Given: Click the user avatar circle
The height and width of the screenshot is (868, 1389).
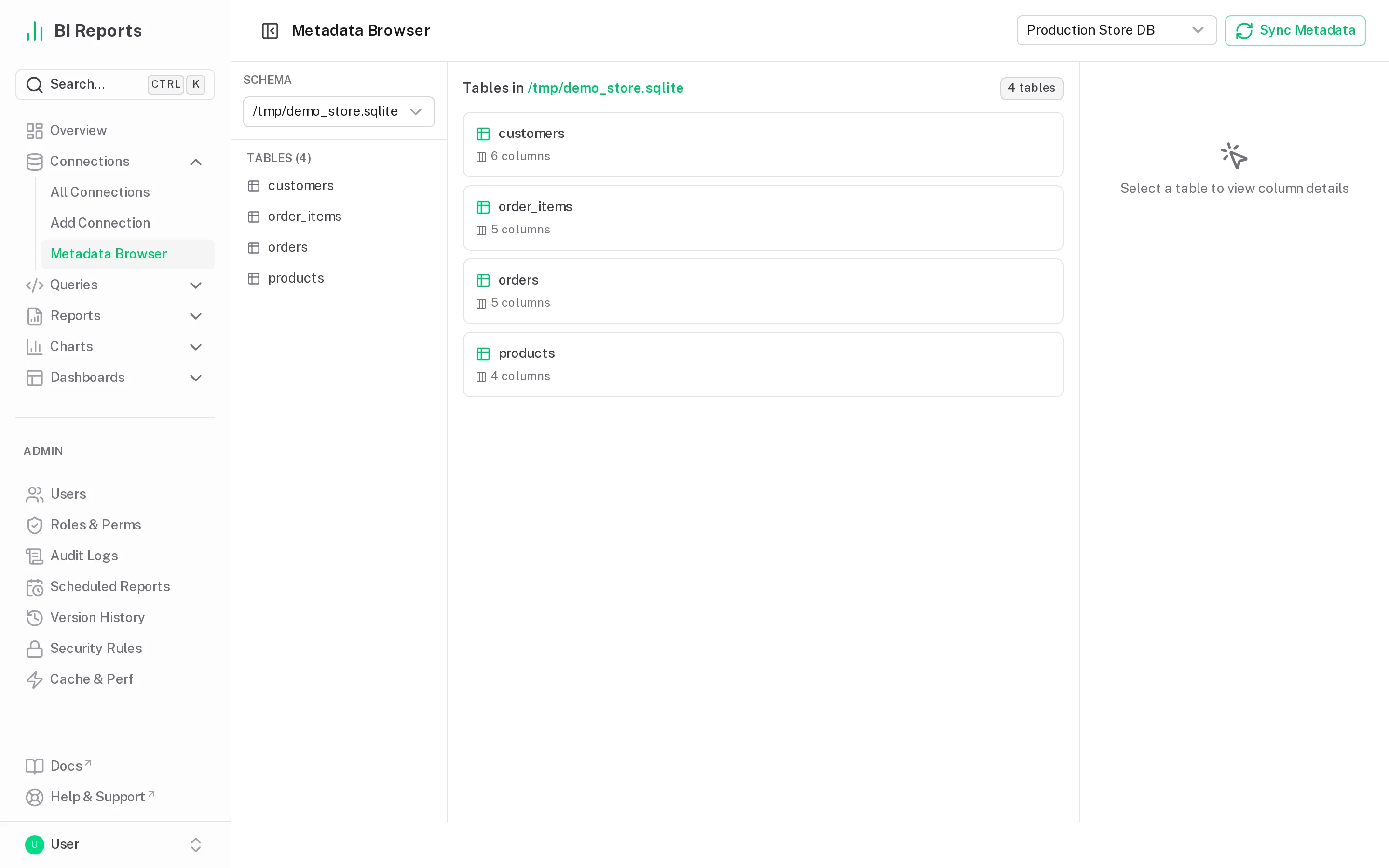Looking at the screenshot, I should (x=34, y=844).
